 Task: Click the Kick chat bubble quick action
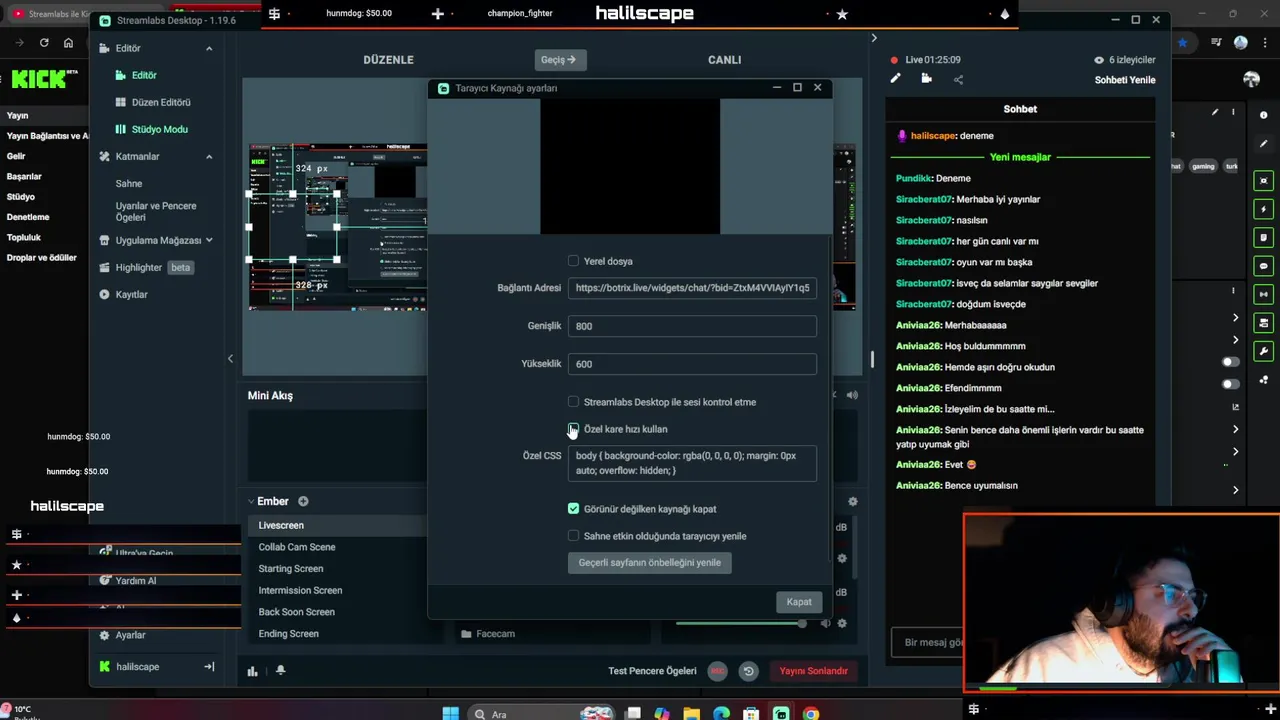pos(1264,266)
